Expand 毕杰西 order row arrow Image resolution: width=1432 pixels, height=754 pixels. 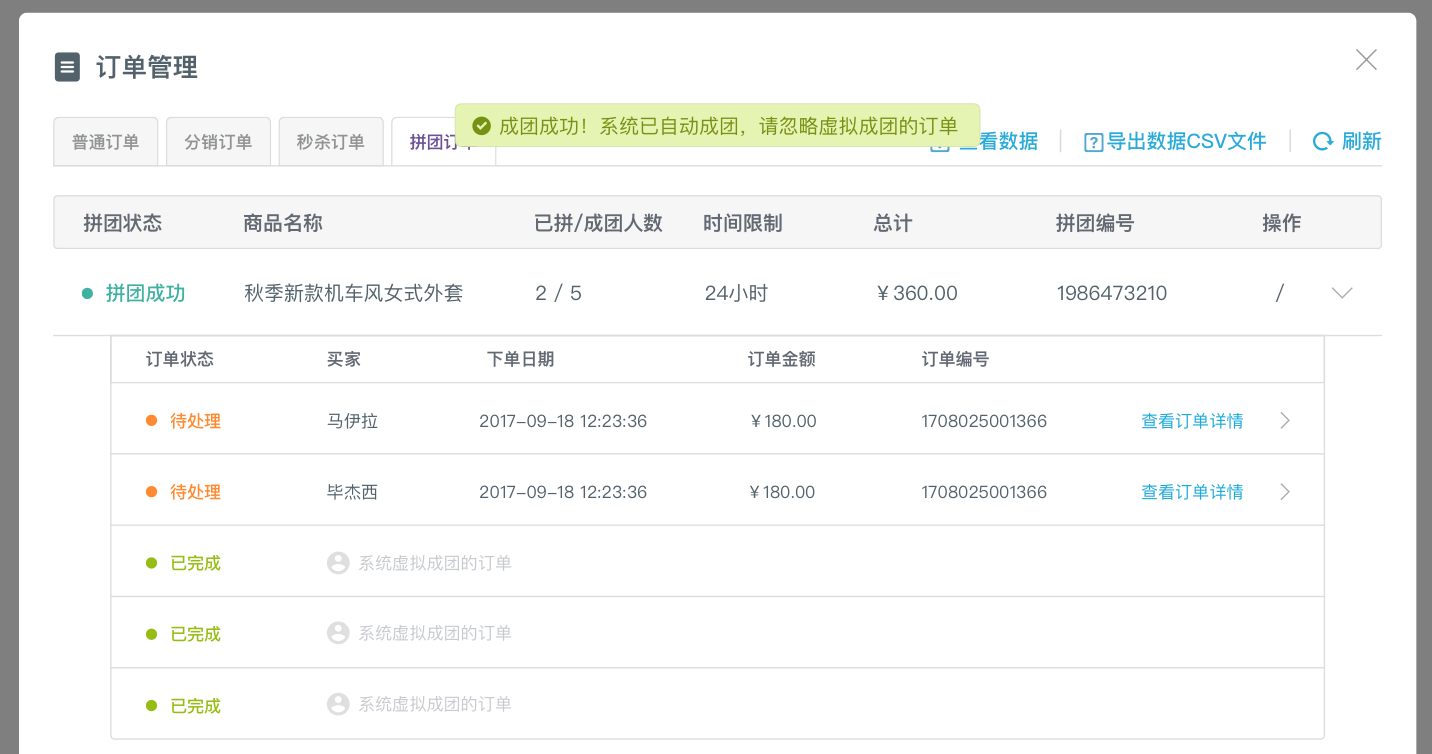point(1286,492)
